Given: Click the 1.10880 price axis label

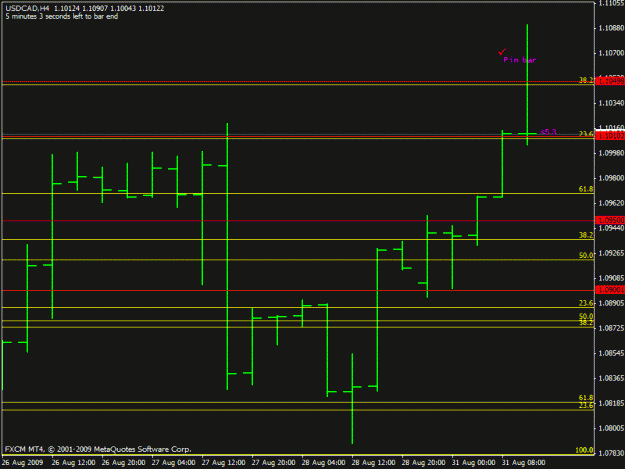Looking at the screenshot, I should coord(611,28).
